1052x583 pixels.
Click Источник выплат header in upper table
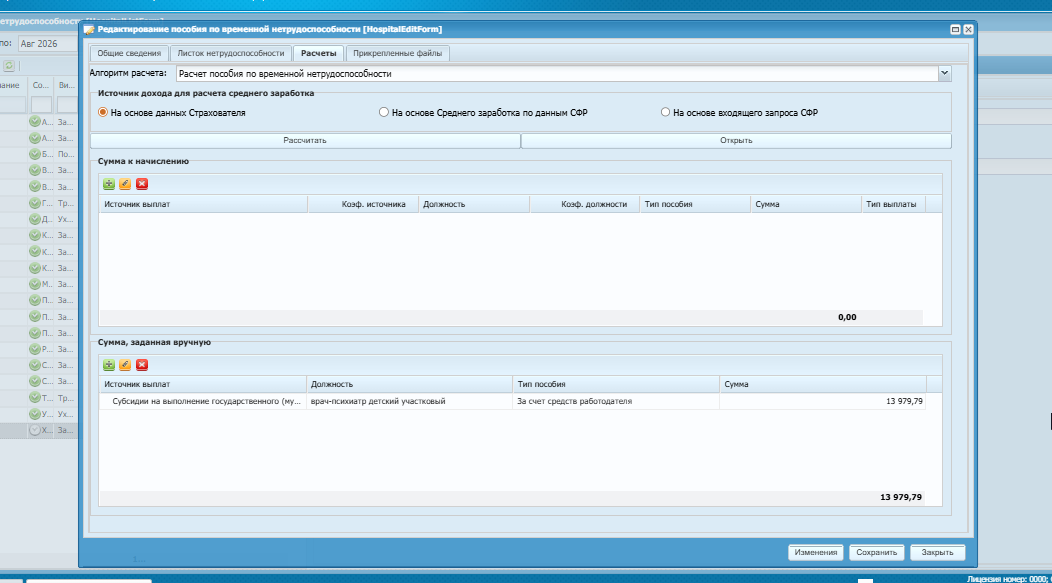tap(203, 204)
